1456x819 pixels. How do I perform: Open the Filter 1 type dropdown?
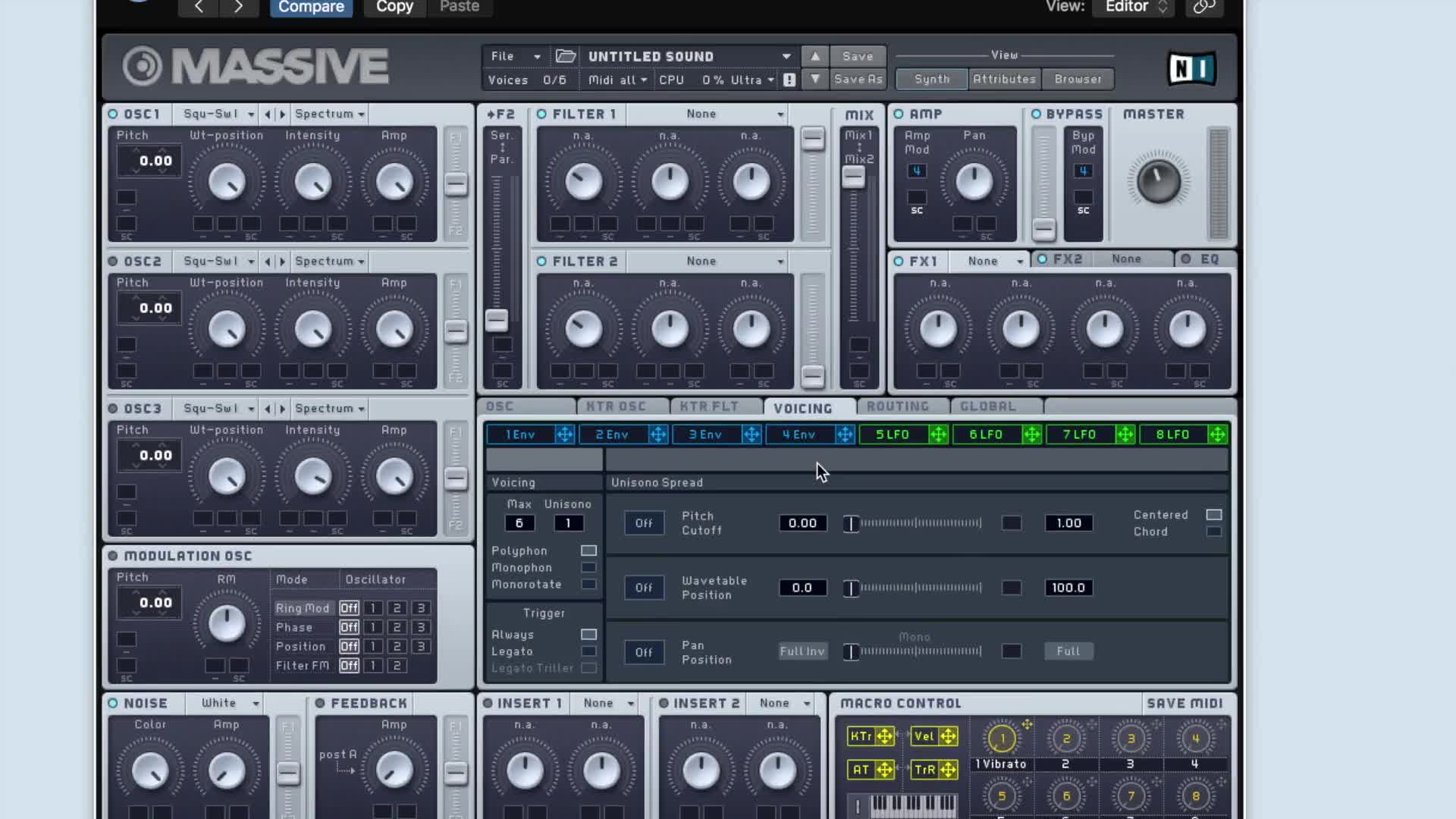coord(780,114)
